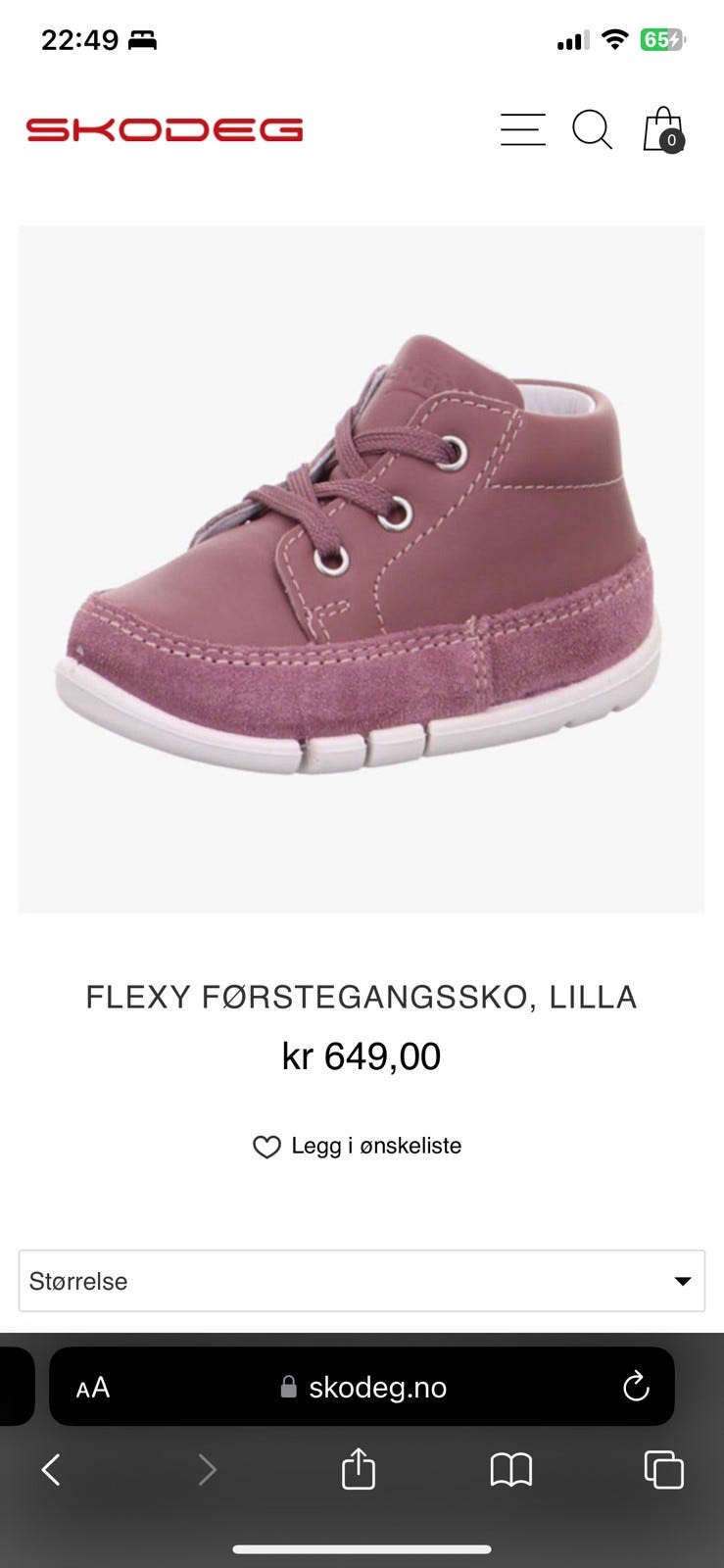Image resolution: width=724 pixels, height=1568 pixels.
Task: Open the Safari share sheet
Action: (x=359, y=1468)
